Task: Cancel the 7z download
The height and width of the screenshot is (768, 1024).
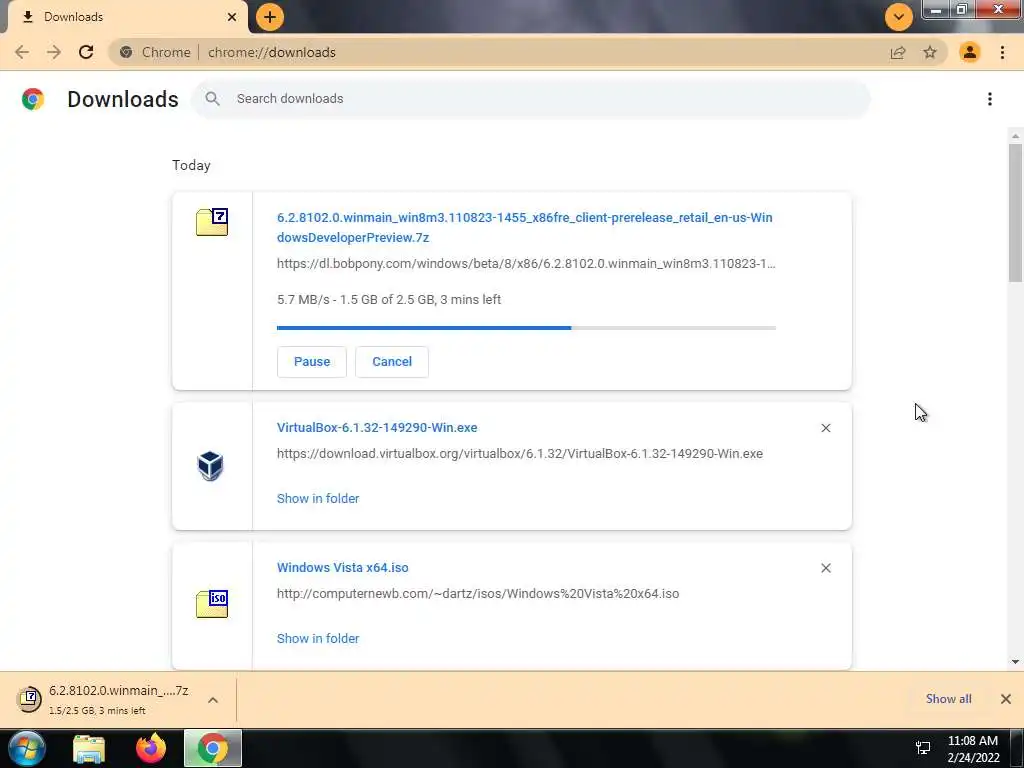Action: [x=392, y=362]
